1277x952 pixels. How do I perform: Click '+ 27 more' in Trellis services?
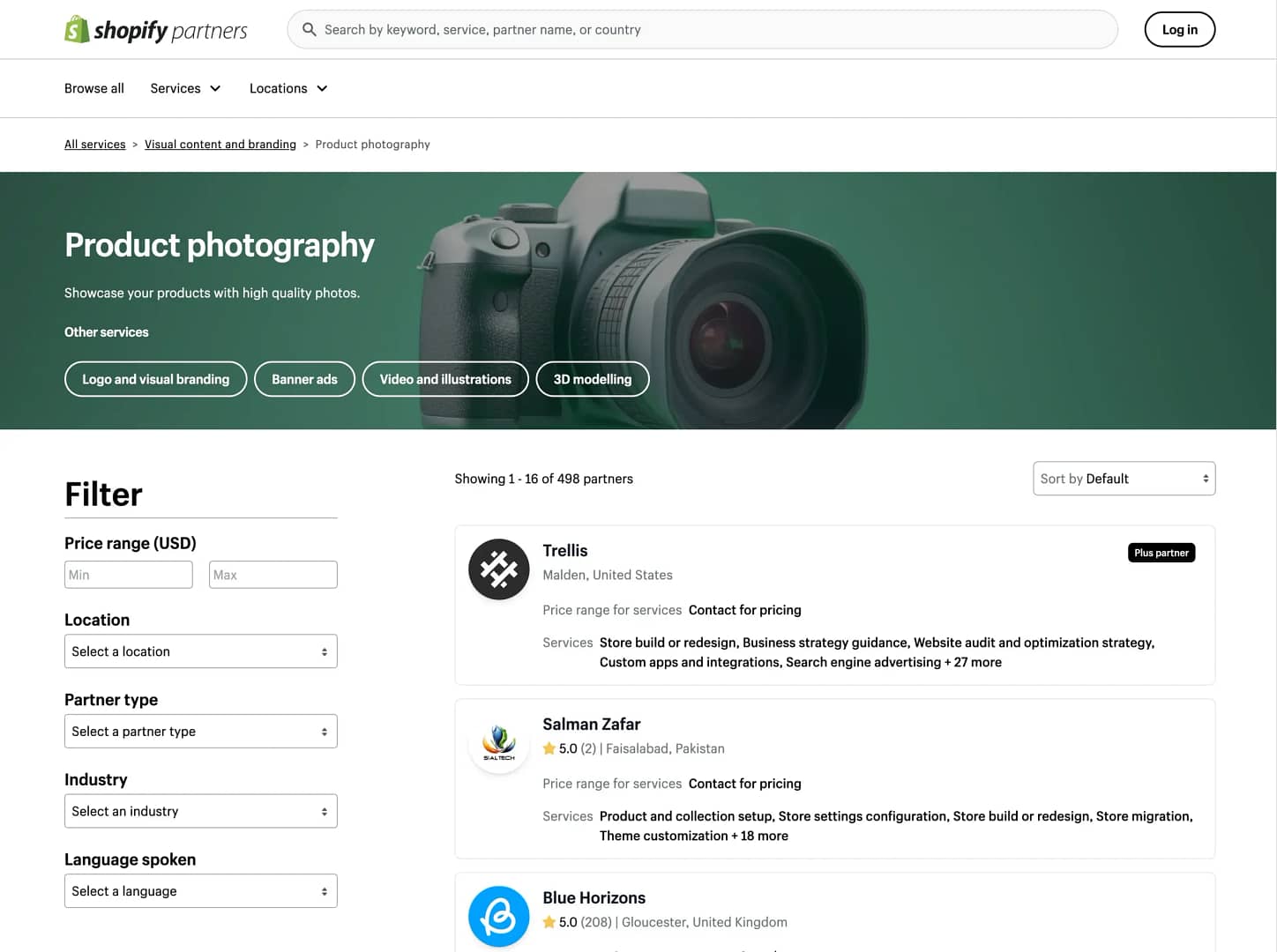[973, 662]
